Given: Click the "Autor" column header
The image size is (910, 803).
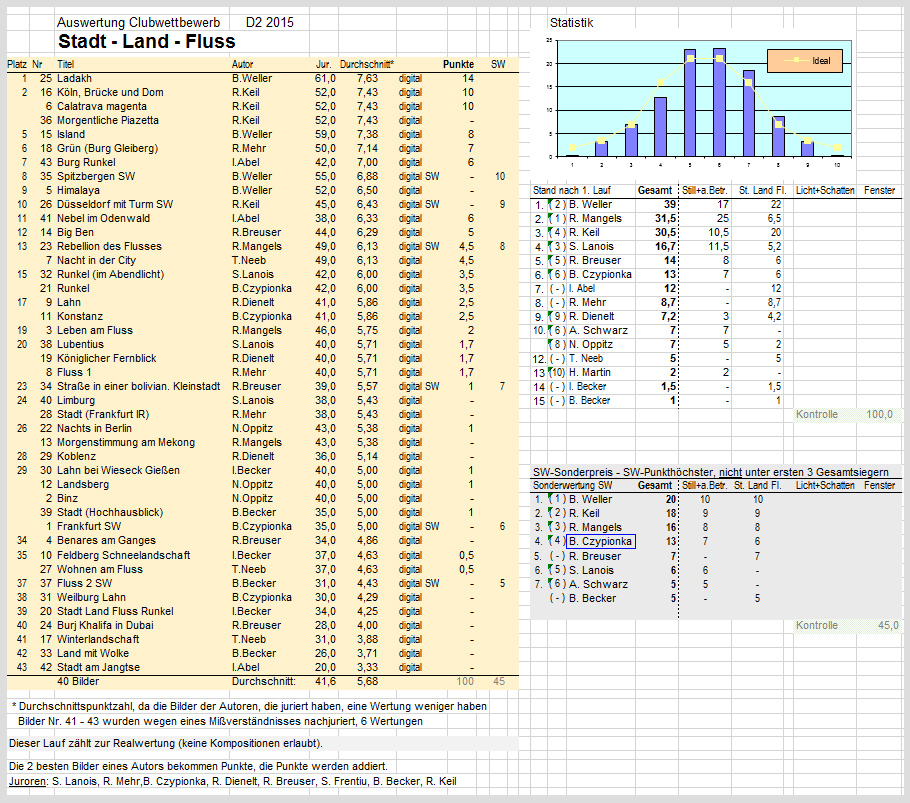Looking at the screenshot, I should click(243, 64).
